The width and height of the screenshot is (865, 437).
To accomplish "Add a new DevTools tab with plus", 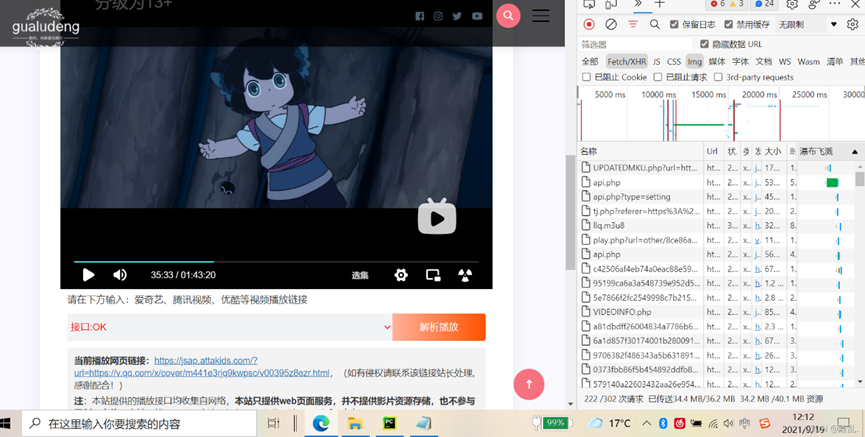I will 660,4.
